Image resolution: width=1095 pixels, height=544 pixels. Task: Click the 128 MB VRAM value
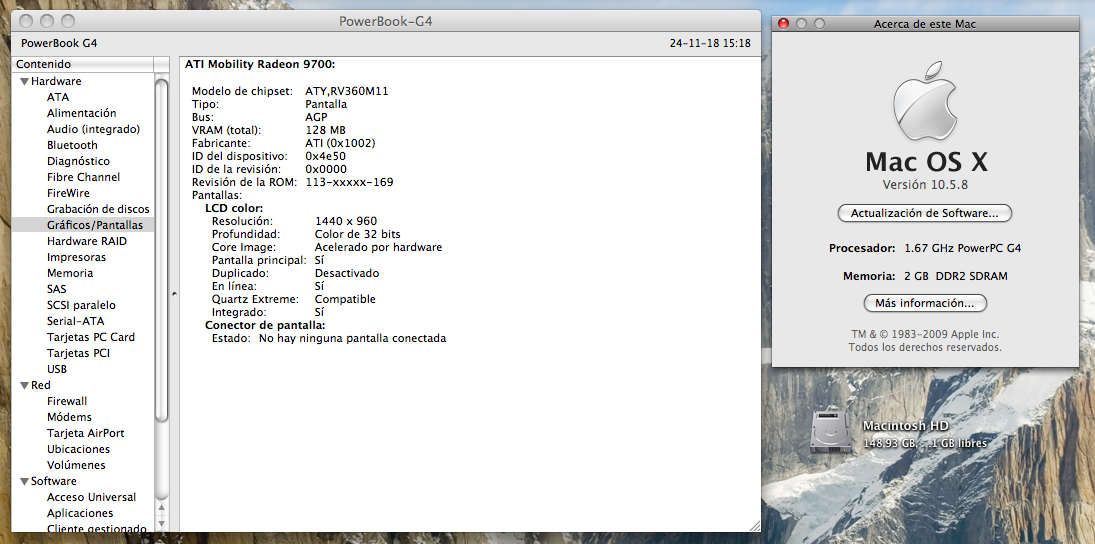click(325, 131)
